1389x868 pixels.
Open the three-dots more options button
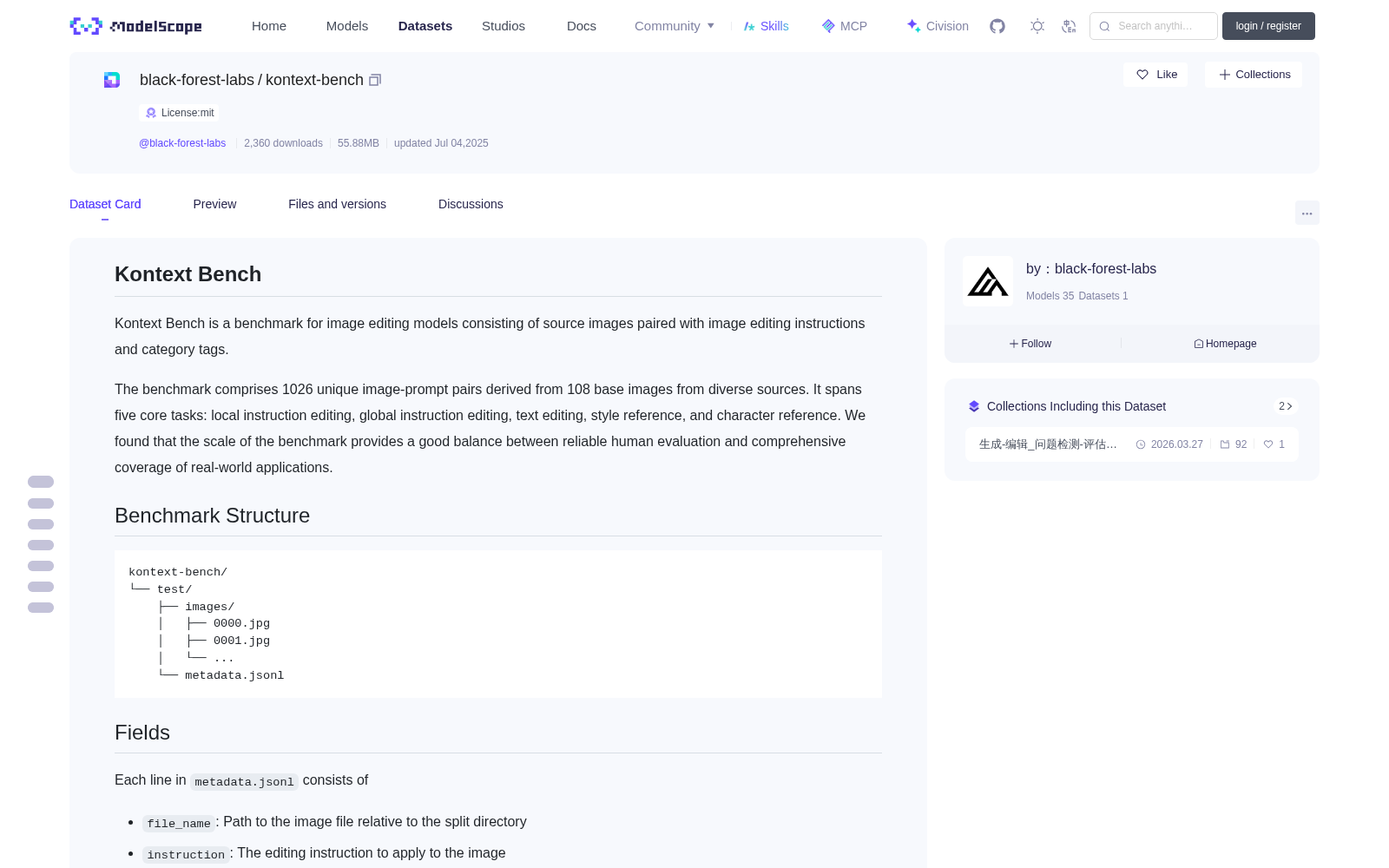pos(1307,213)
